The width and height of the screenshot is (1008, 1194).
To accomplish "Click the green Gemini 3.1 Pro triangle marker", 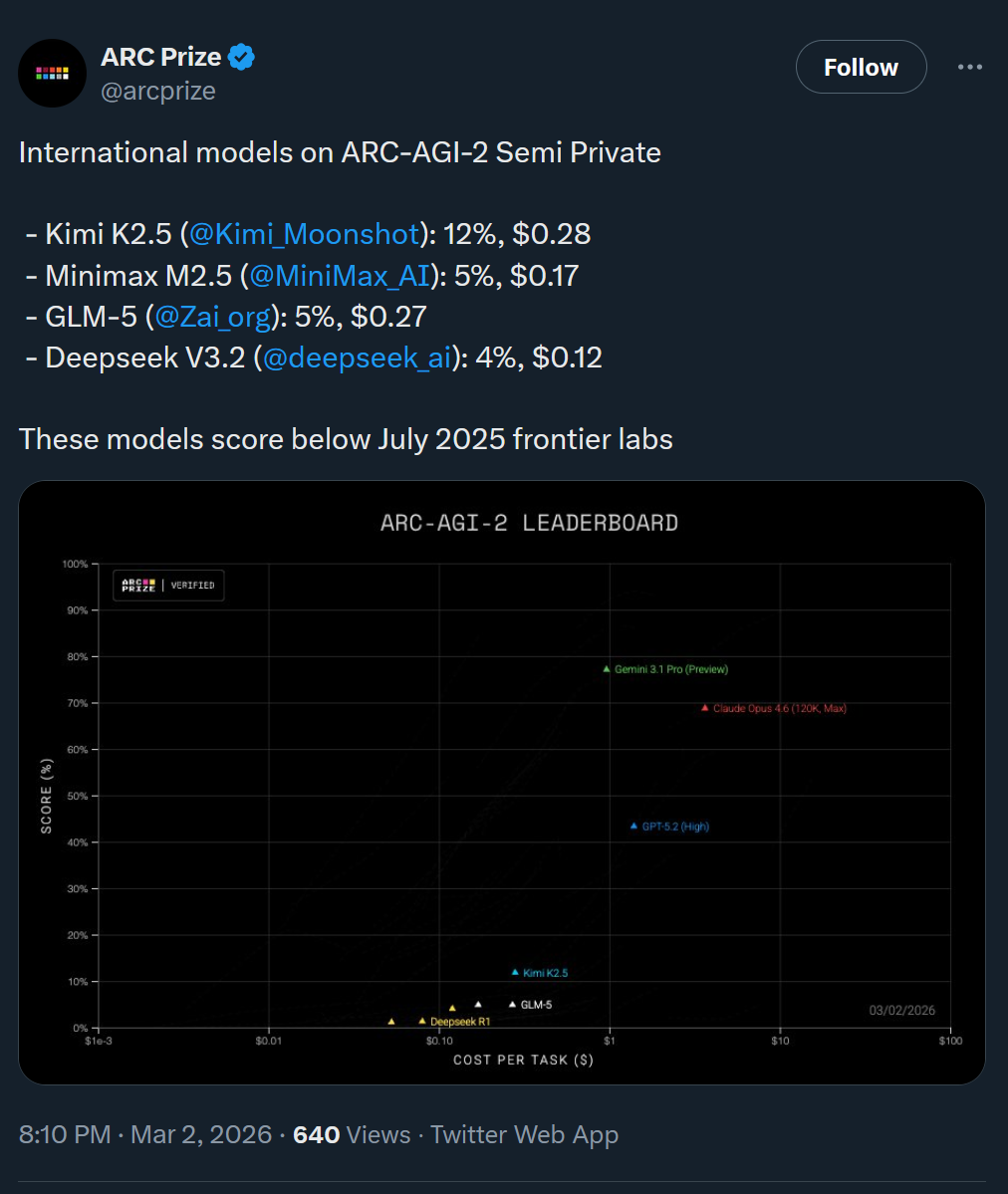I will [x=607, y=669].
